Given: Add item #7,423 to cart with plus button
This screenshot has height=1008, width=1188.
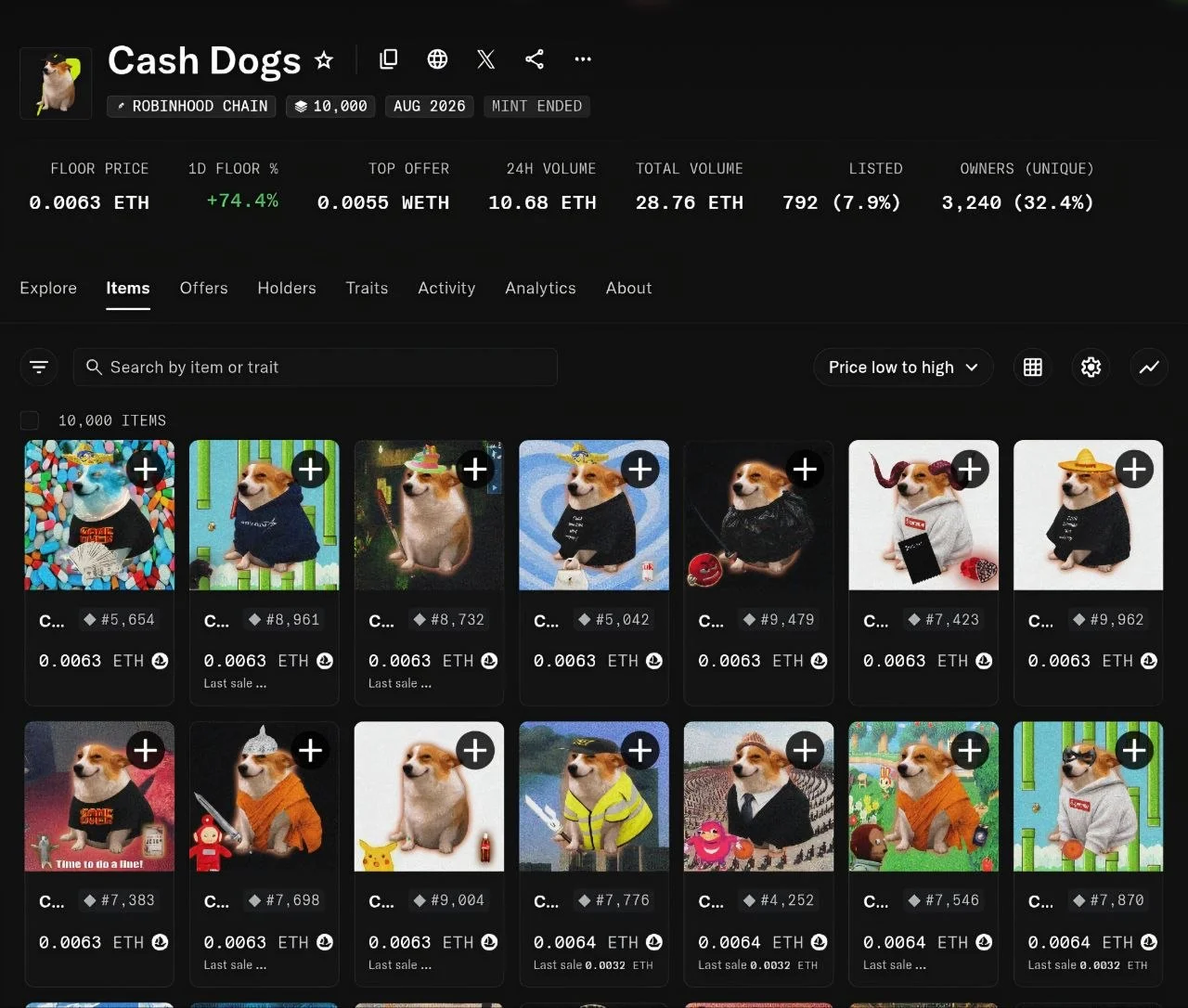Looking at the screenshot, I should coord(969,469).
